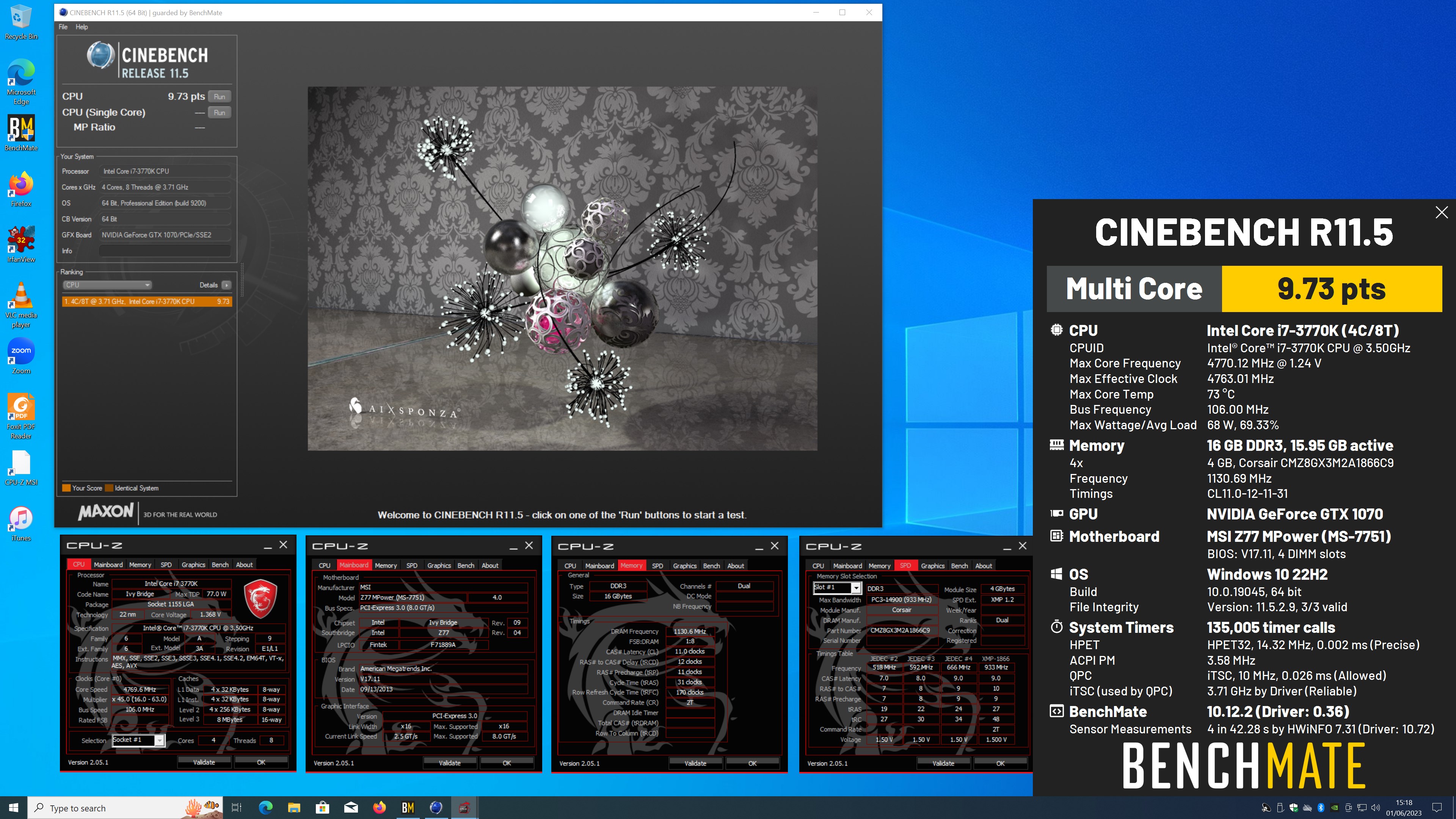Run the CPU benchmark test
Image resolution: width=1456 pixels, height=819 pixels.
[219, 97]
